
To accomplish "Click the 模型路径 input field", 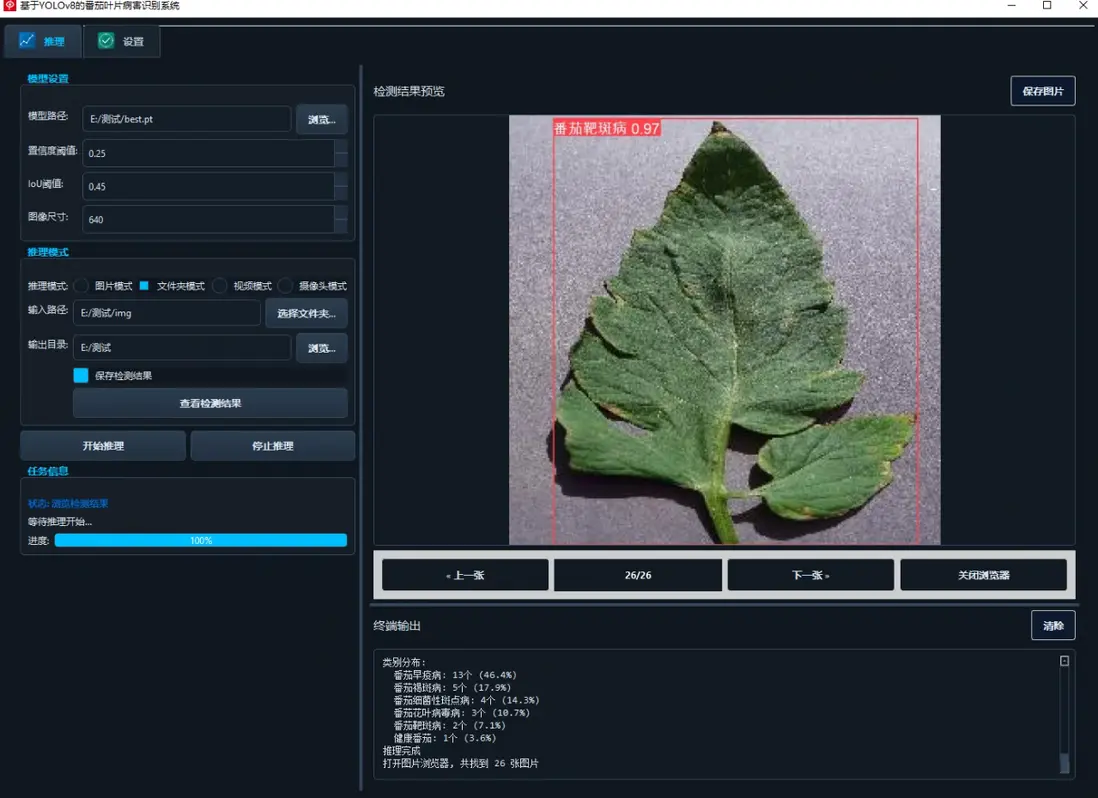I will tap(186, 119).
